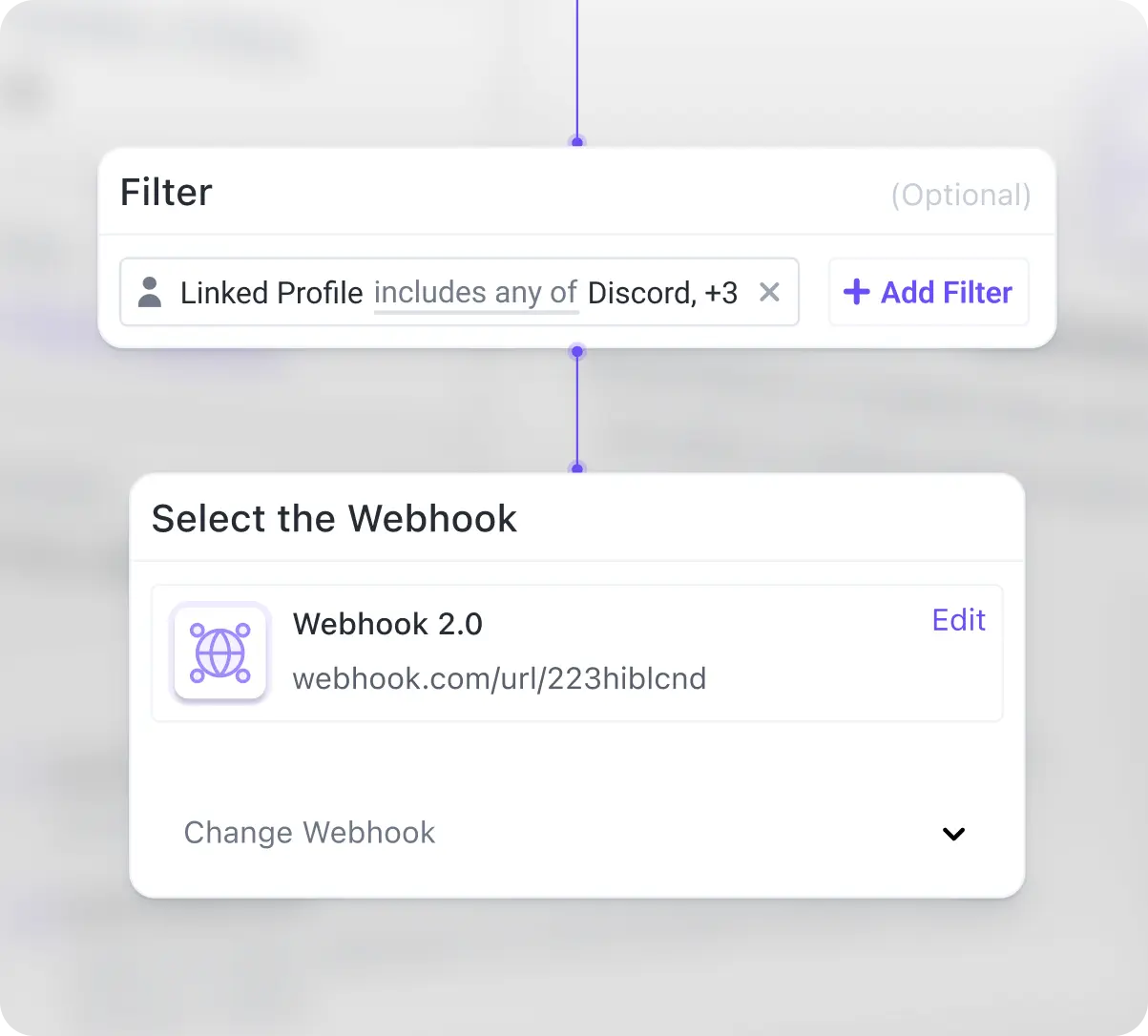Viewport: 1148px width, 1036px height.
Task: Click the Edit link for Webhook 2.0
Action: (959, 620)
